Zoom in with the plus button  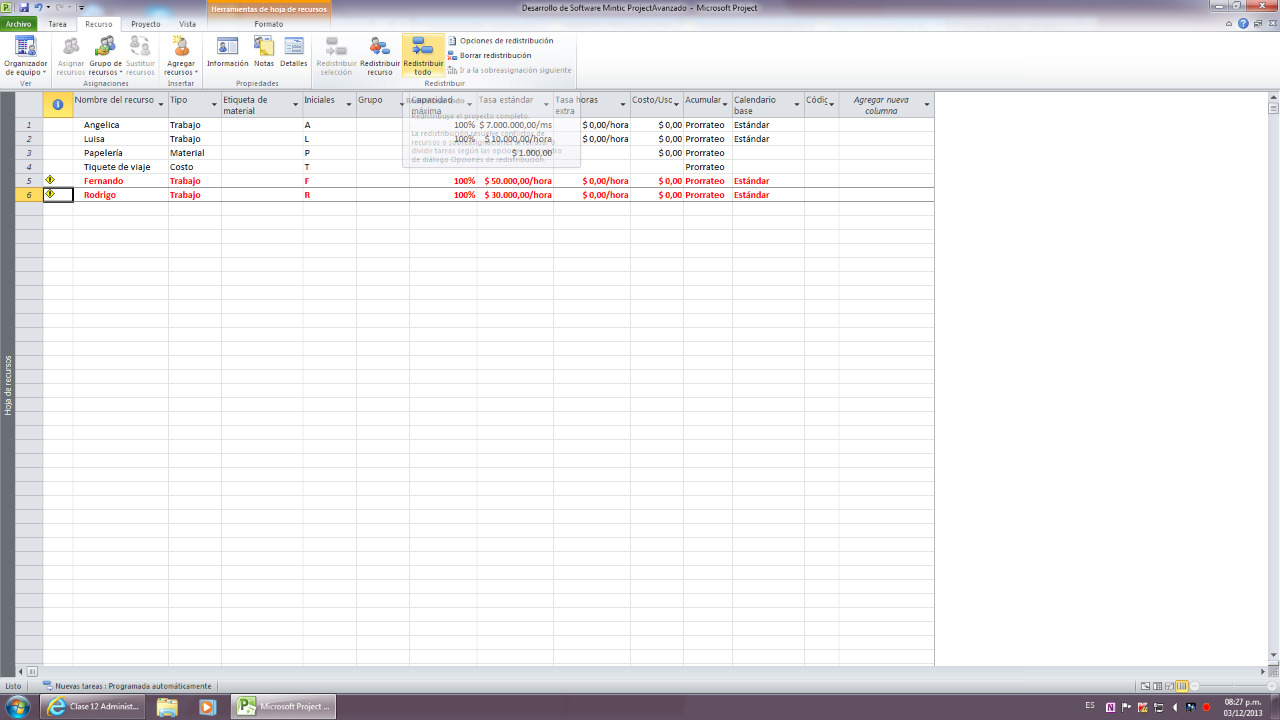[1272, 686]
